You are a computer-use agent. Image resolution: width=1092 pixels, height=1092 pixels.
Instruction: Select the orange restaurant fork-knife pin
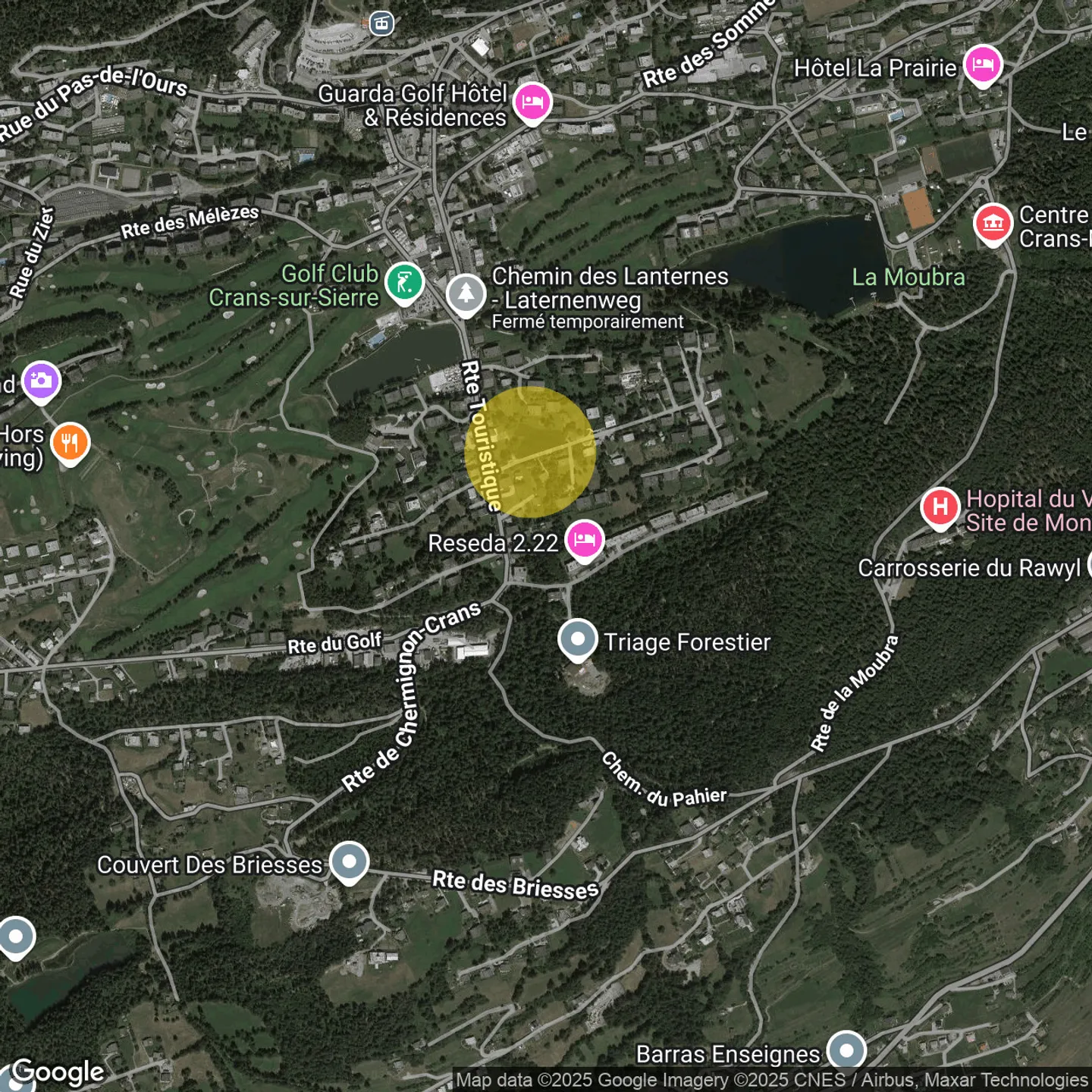70,442
